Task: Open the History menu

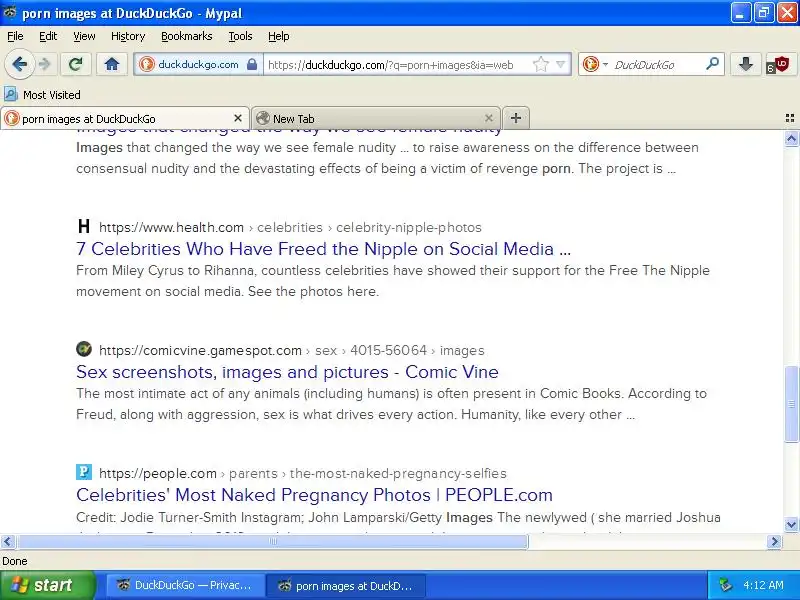Action: click(128, 36)
